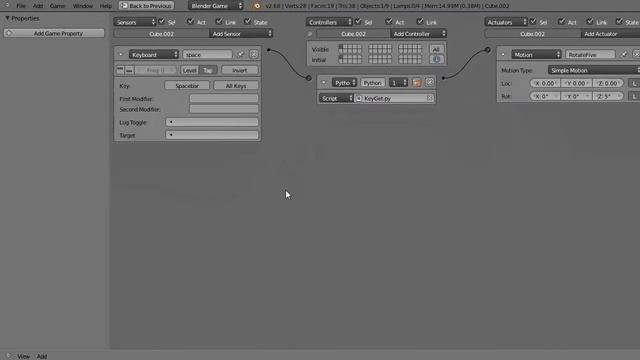Image resolution: width=640 pixels, height=360 pixels.
Task: Click the Log Toggle property field
Action: pyautogui.click(x=212, y=122)
